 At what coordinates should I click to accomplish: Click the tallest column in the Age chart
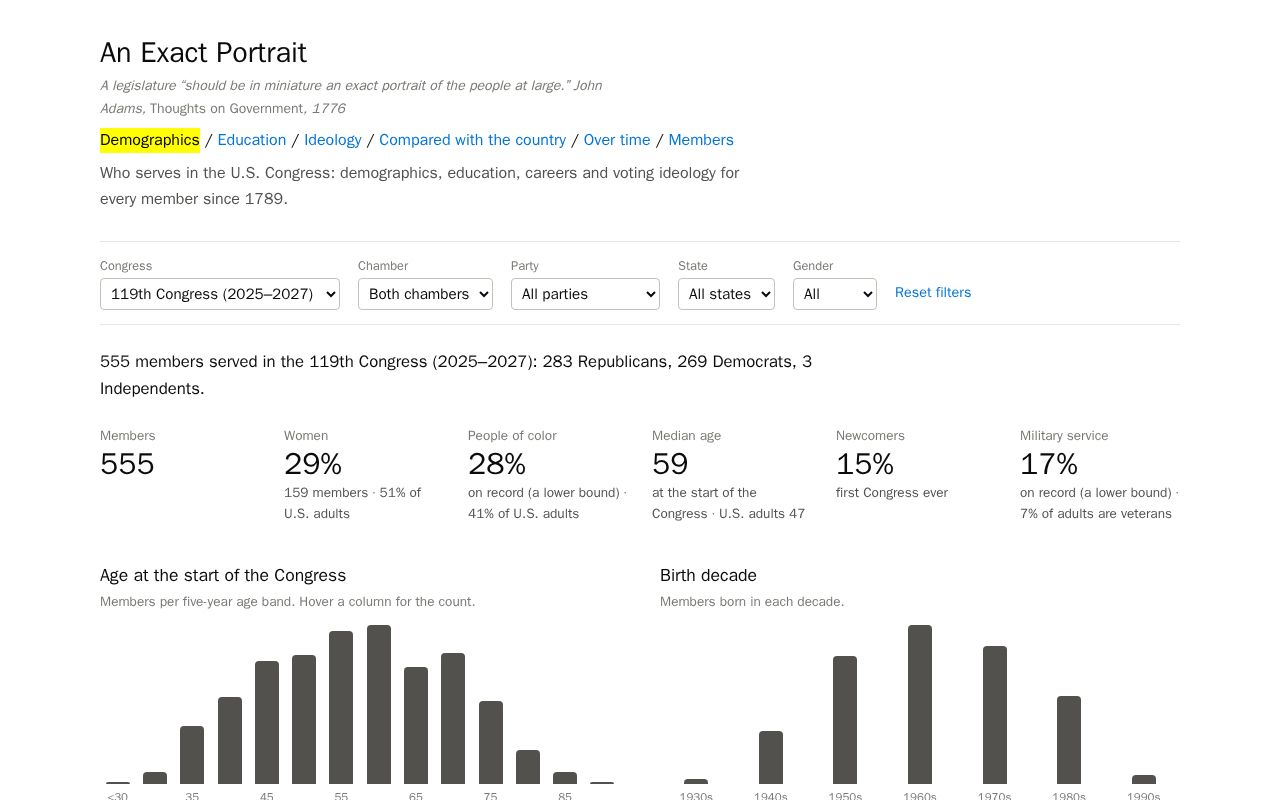coord(379,705)
